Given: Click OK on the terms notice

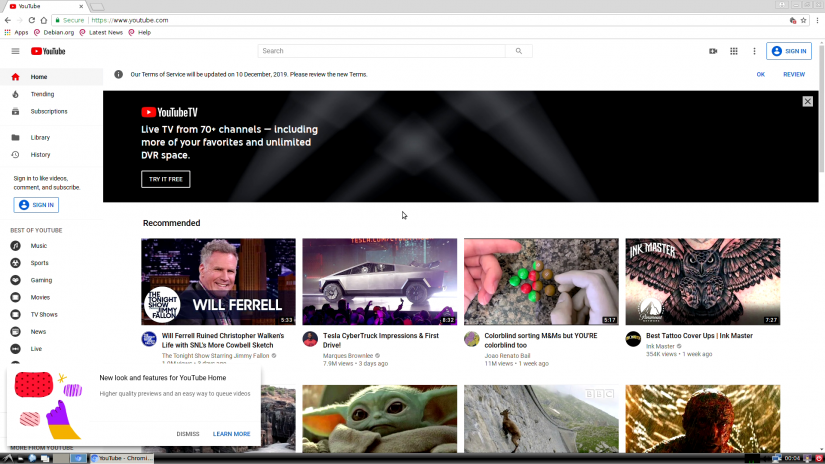Looking at the screenshot, I should click(x=760, y=74).
